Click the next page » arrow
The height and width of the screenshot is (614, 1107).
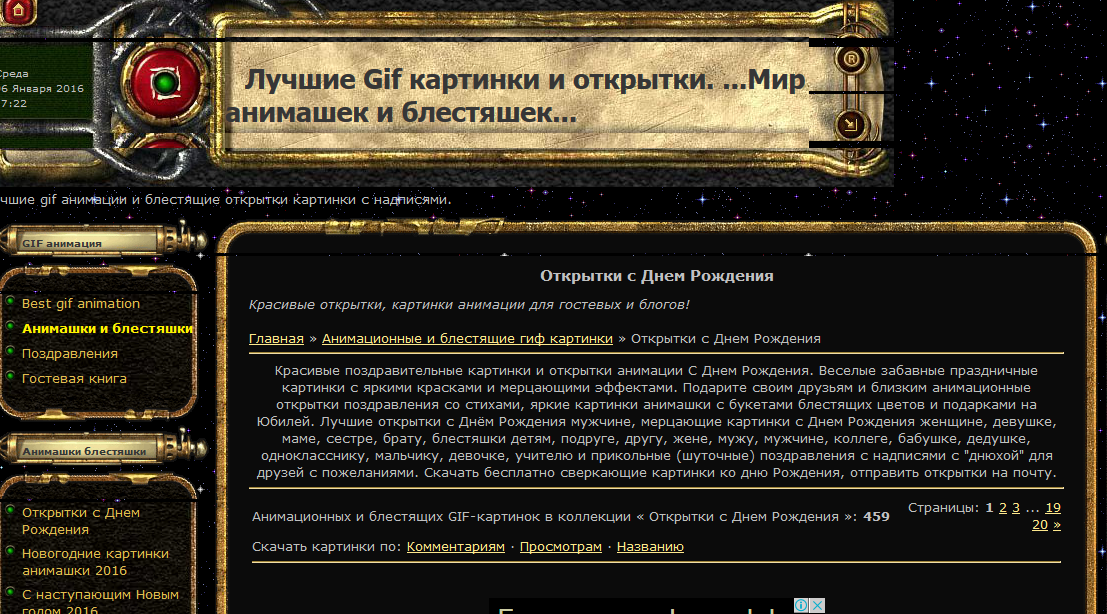pyautogui.click(x=1057, y=524)
